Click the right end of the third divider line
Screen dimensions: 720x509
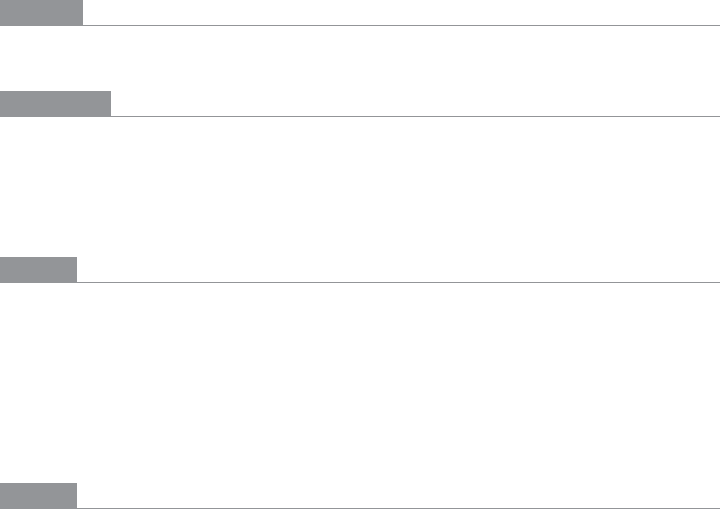pos(717,282)
